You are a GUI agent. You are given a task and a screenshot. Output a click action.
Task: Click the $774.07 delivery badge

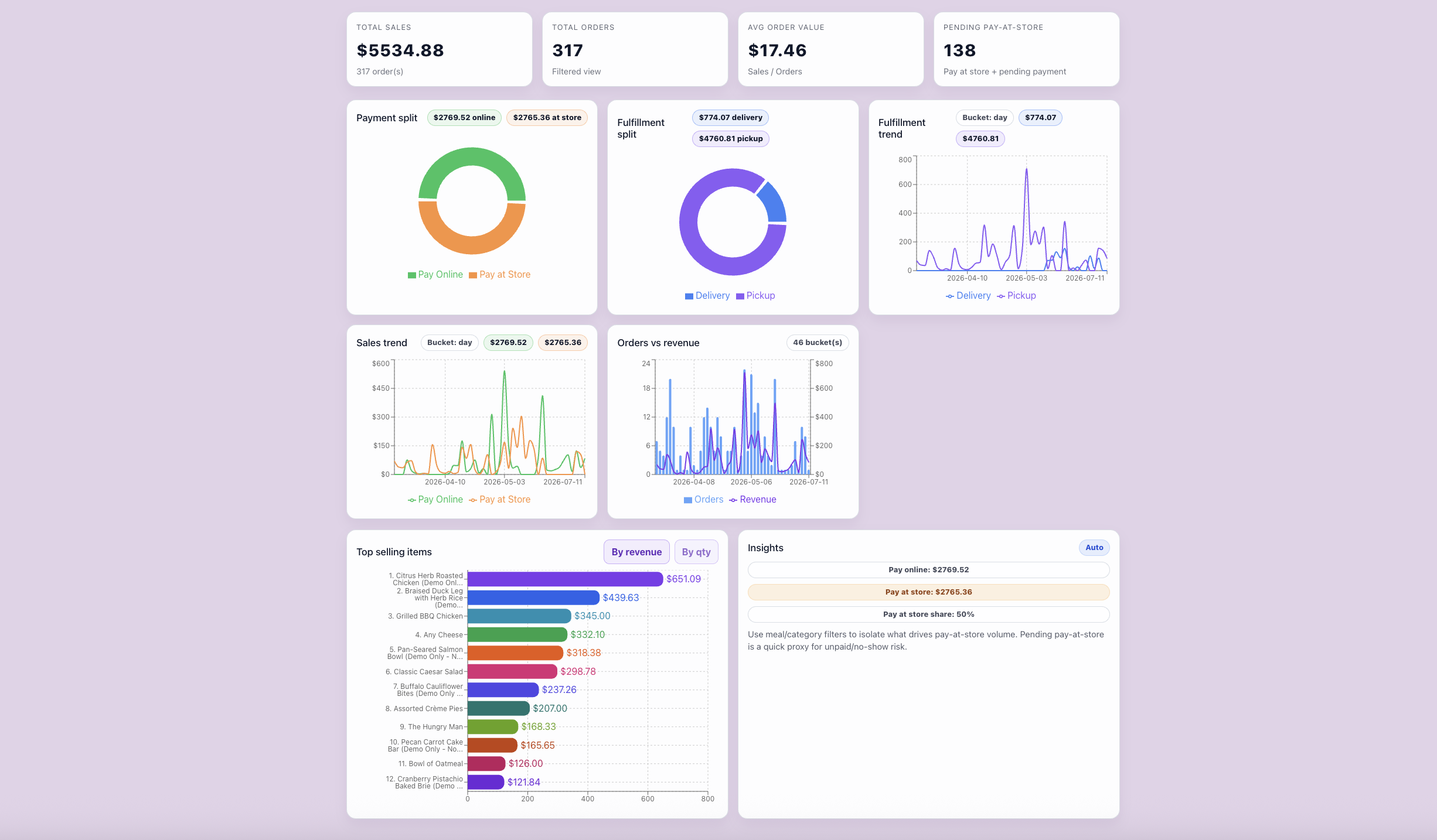[x=730, y=117]
